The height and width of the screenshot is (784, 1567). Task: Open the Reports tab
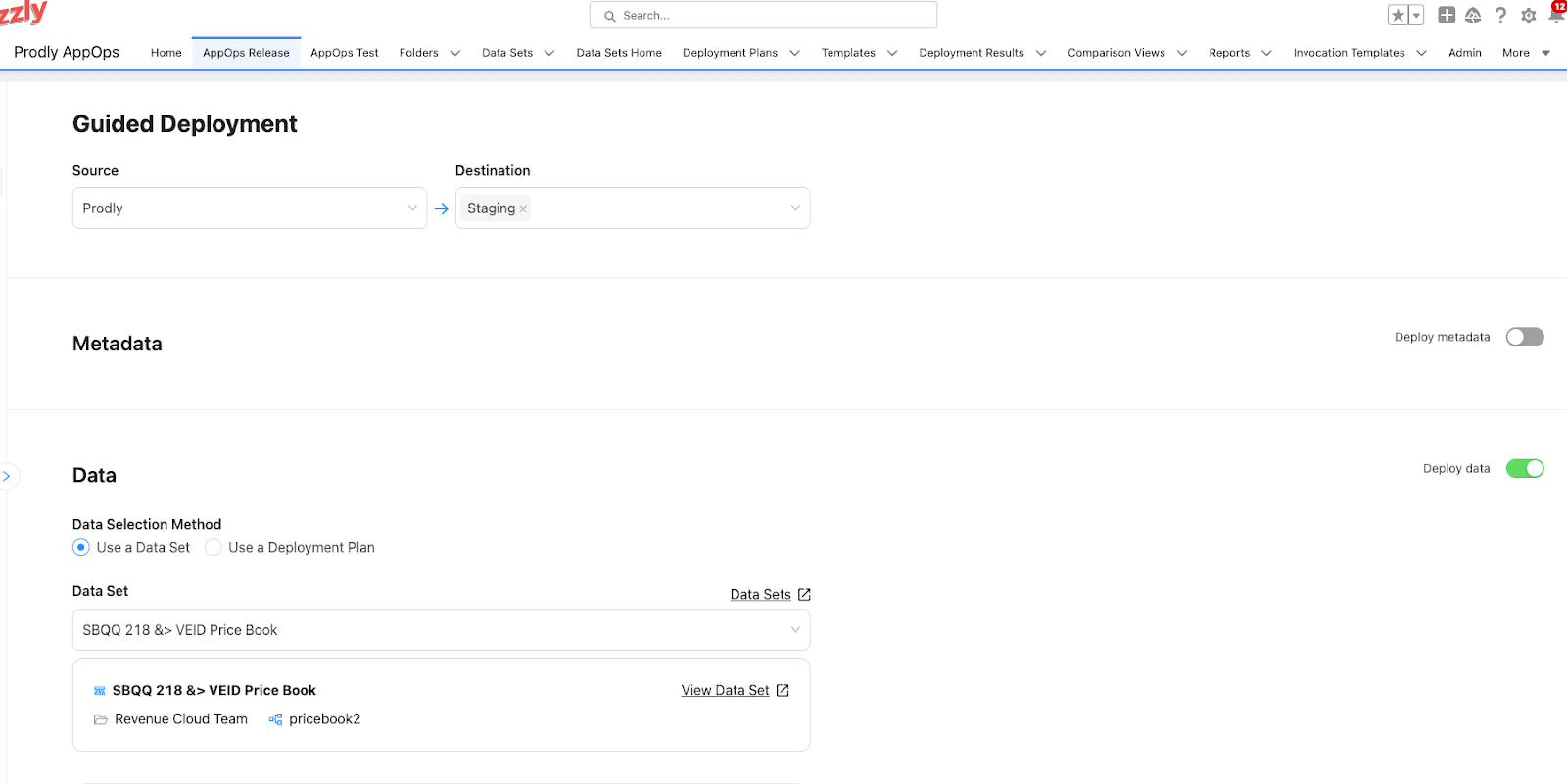(x=1229, y=53)
